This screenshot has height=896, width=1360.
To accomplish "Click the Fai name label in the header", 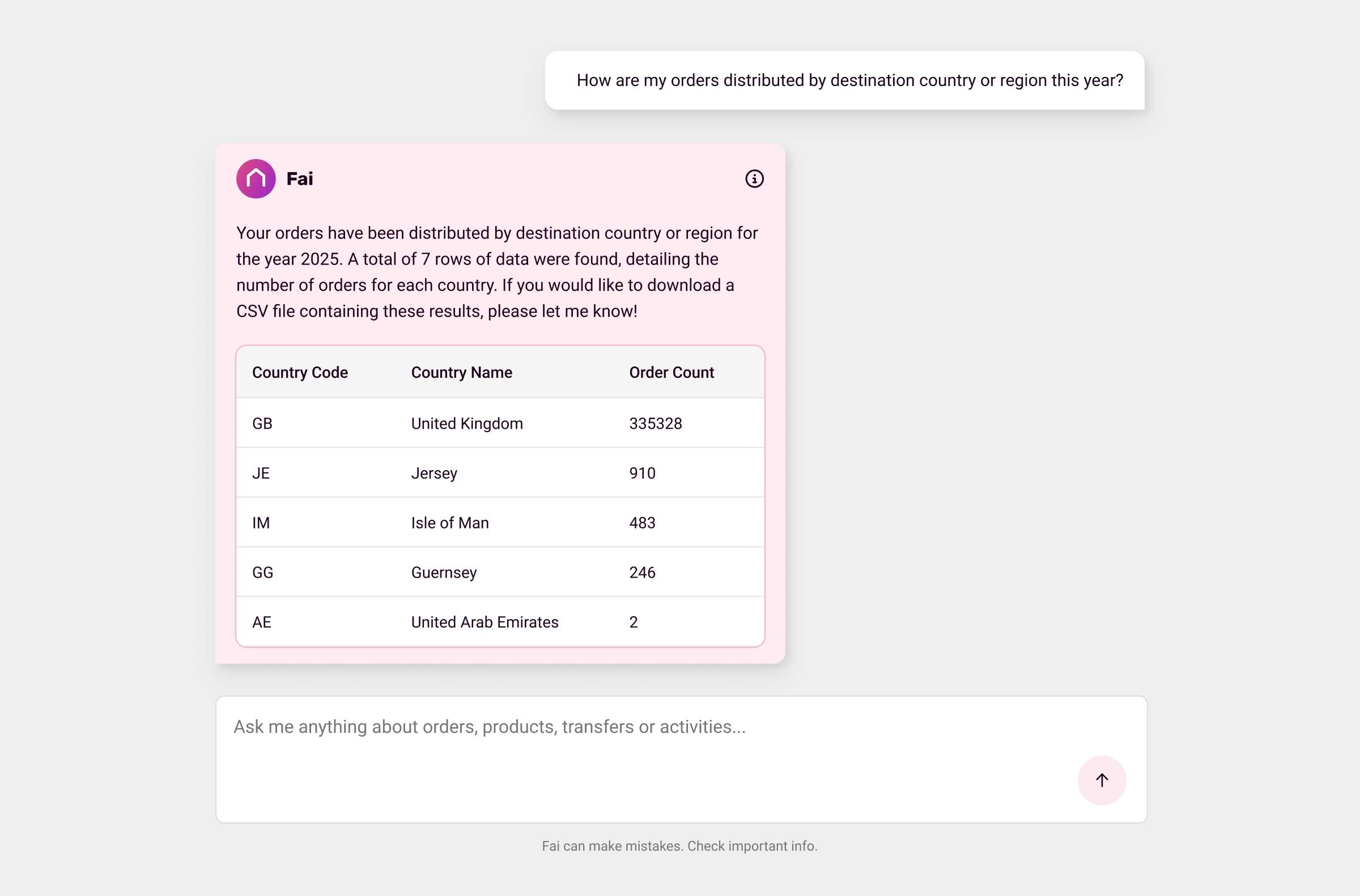I will click(x=300, y=178).
